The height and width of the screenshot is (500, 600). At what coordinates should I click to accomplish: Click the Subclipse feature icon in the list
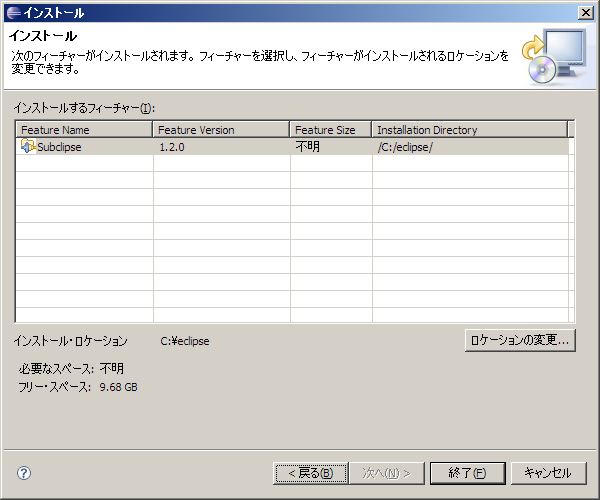28,147
